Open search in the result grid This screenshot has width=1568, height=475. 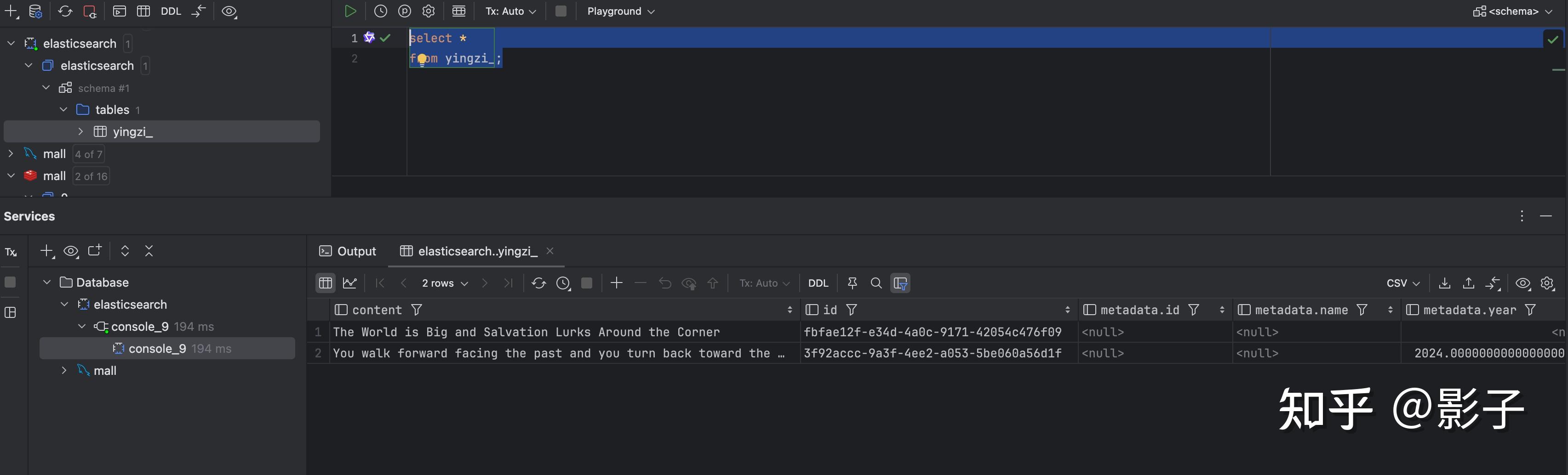tap(876, 283)
